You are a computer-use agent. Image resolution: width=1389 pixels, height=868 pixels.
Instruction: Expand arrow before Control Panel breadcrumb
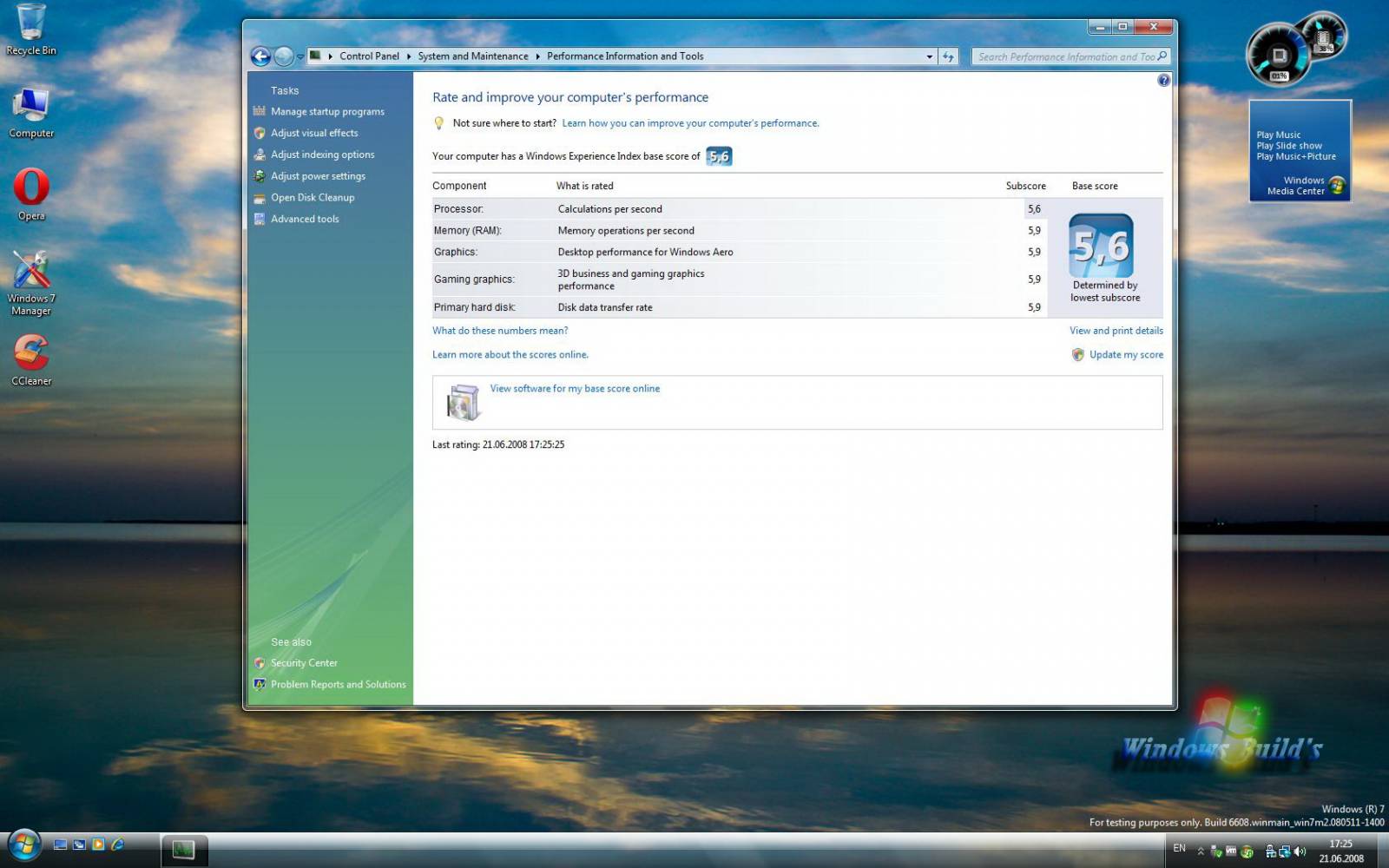coord(330,56)
